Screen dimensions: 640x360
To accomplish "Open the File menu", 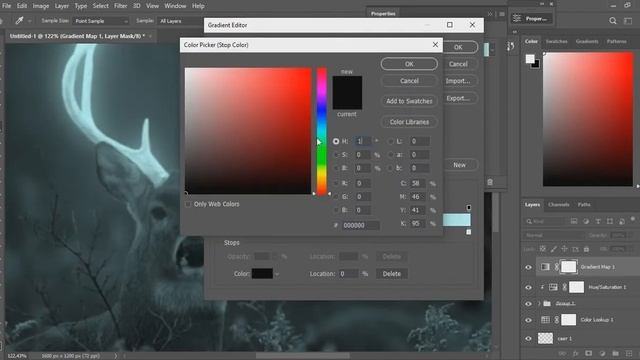I will point(7,6).
